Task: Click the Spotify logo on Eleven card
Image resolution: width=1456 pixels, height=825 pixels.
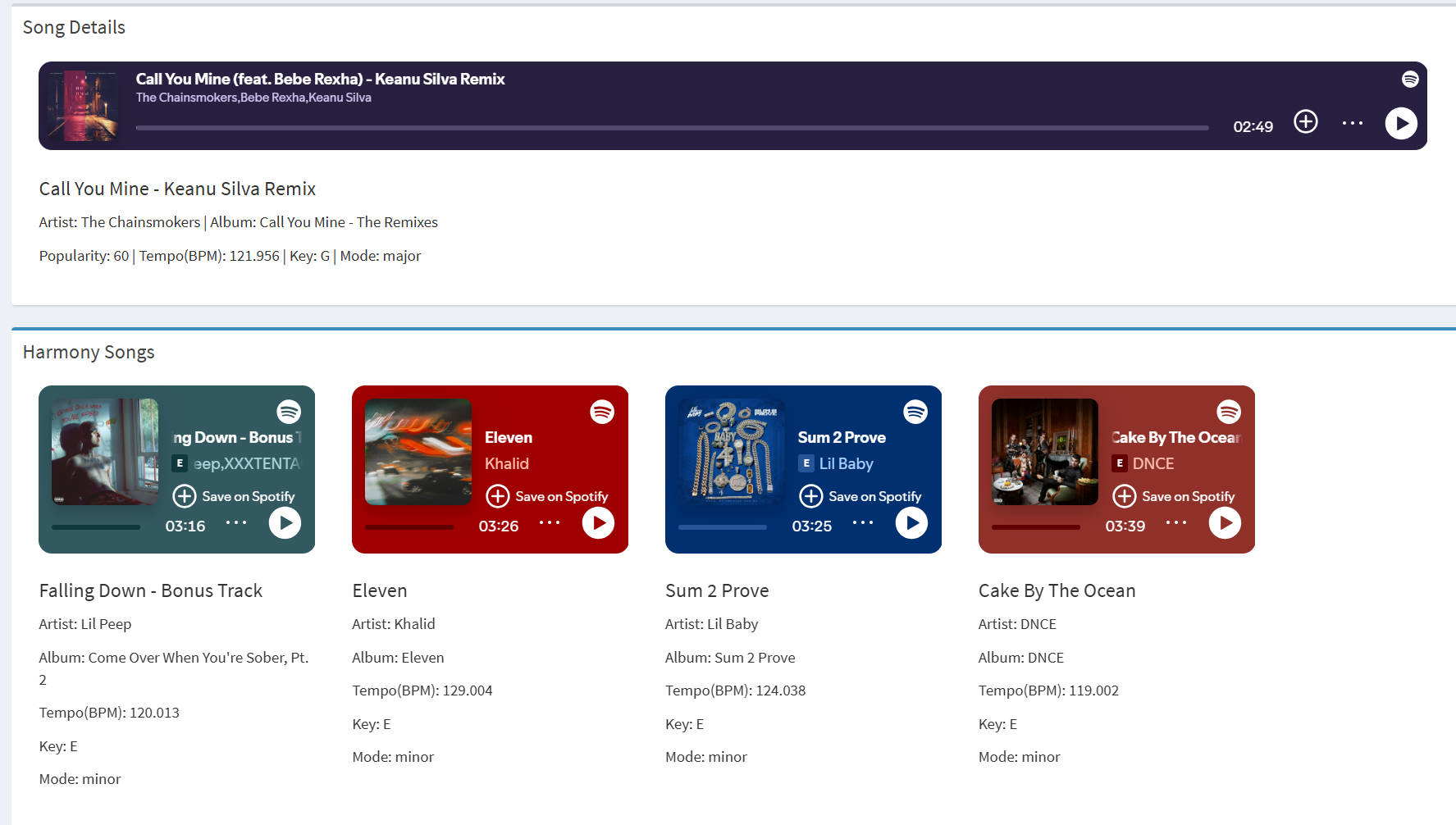Action: coord(602,412)
